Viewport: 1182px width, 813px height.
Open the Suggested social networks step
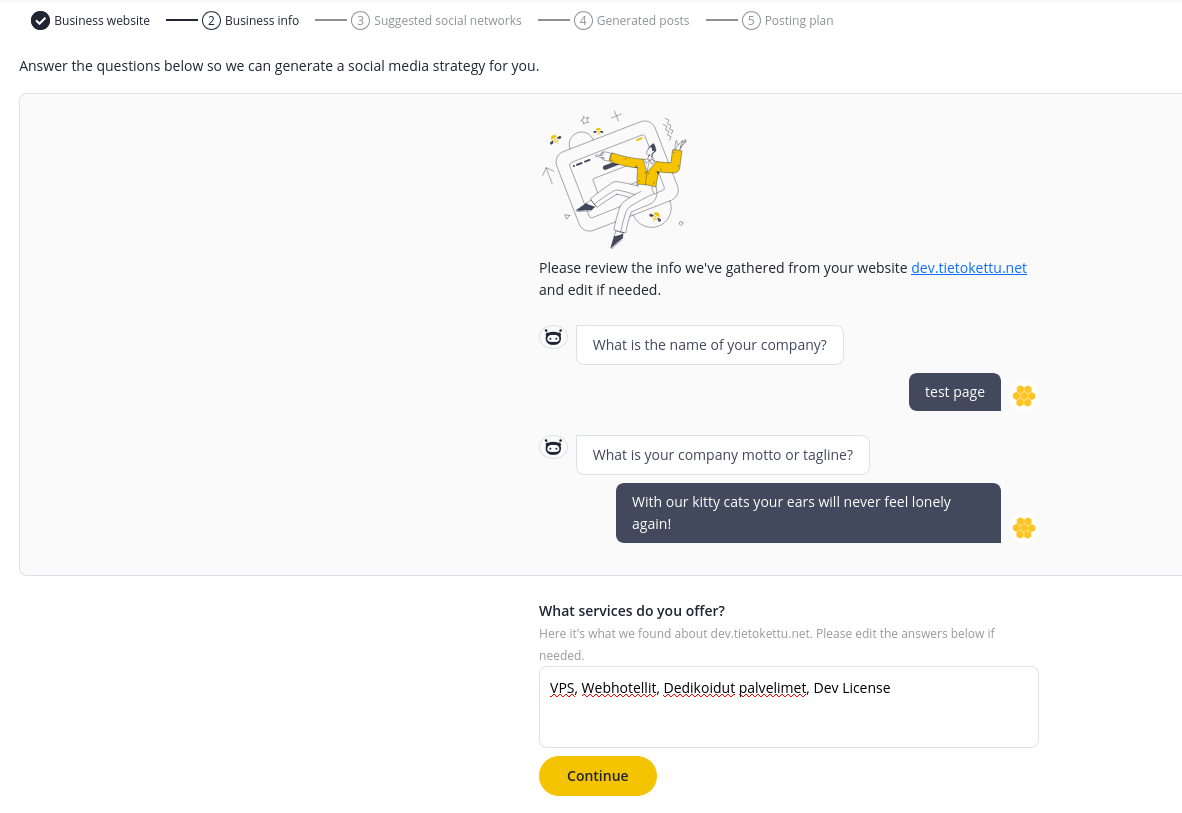click(448, 20)
